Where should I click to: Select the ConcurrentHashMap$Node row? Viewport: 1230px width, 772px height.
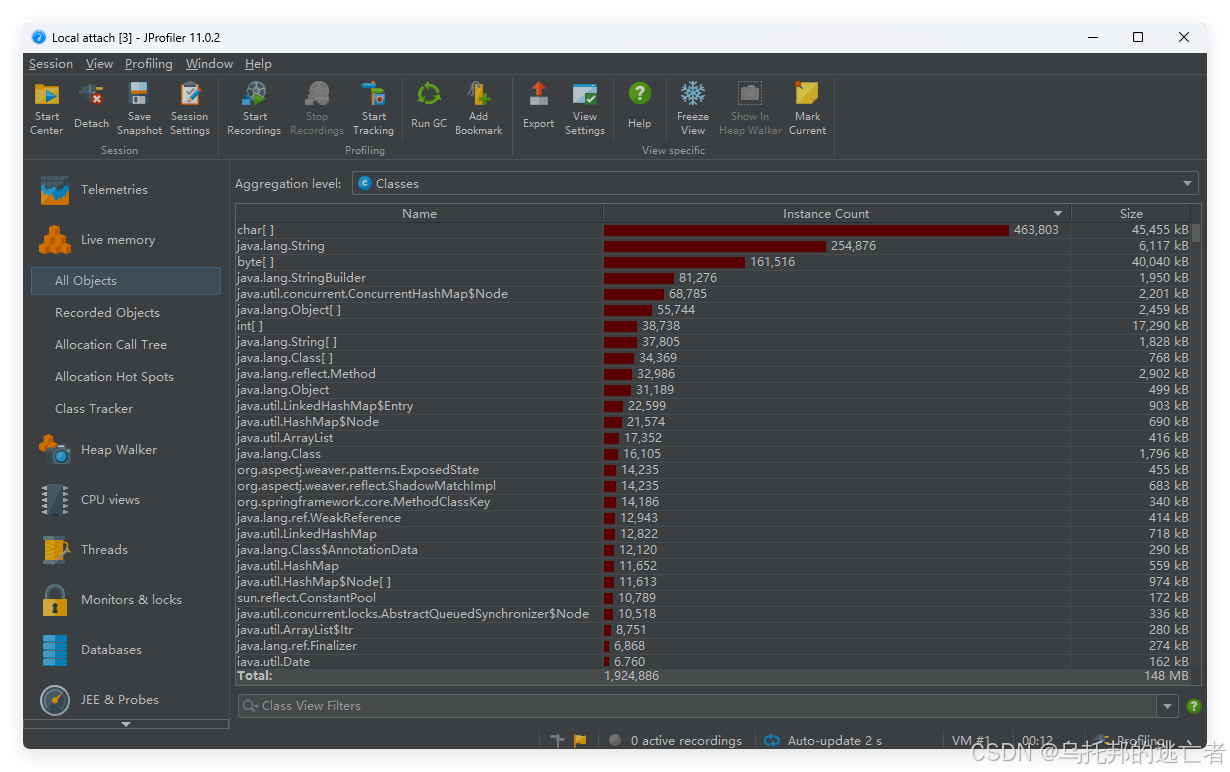[713, 294]
